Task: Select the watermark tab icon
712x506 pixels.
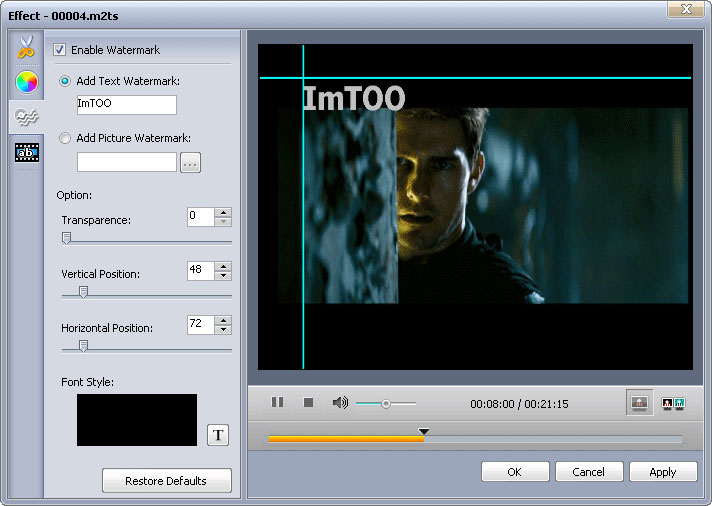Action: 26,117
